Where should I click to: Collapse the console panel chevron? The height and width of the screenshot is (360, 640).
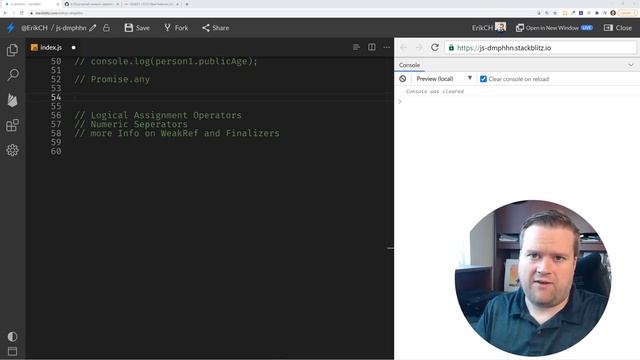[631, 65]
